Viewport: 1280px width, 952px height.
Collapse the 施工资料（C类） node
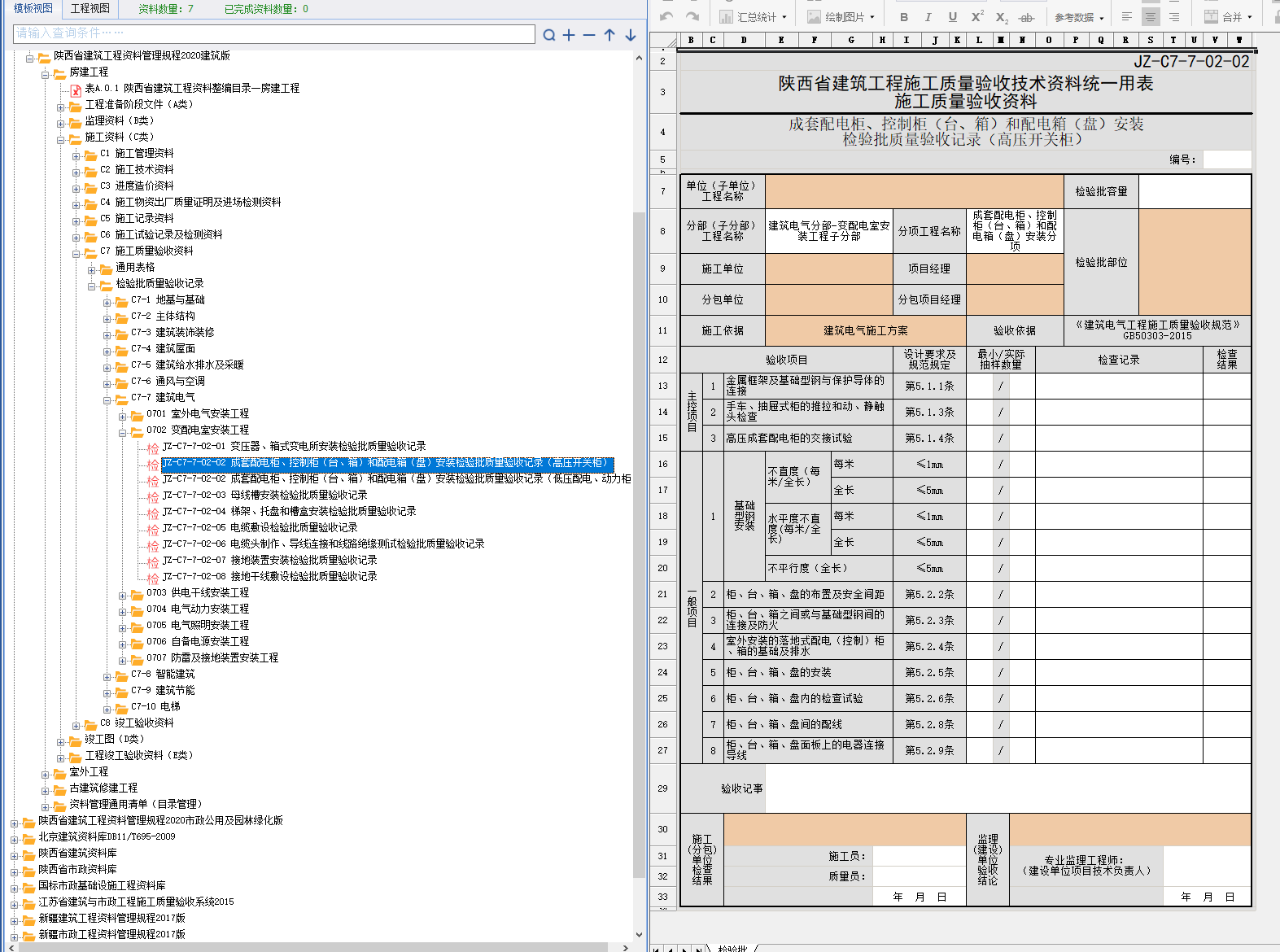(61, 139)
